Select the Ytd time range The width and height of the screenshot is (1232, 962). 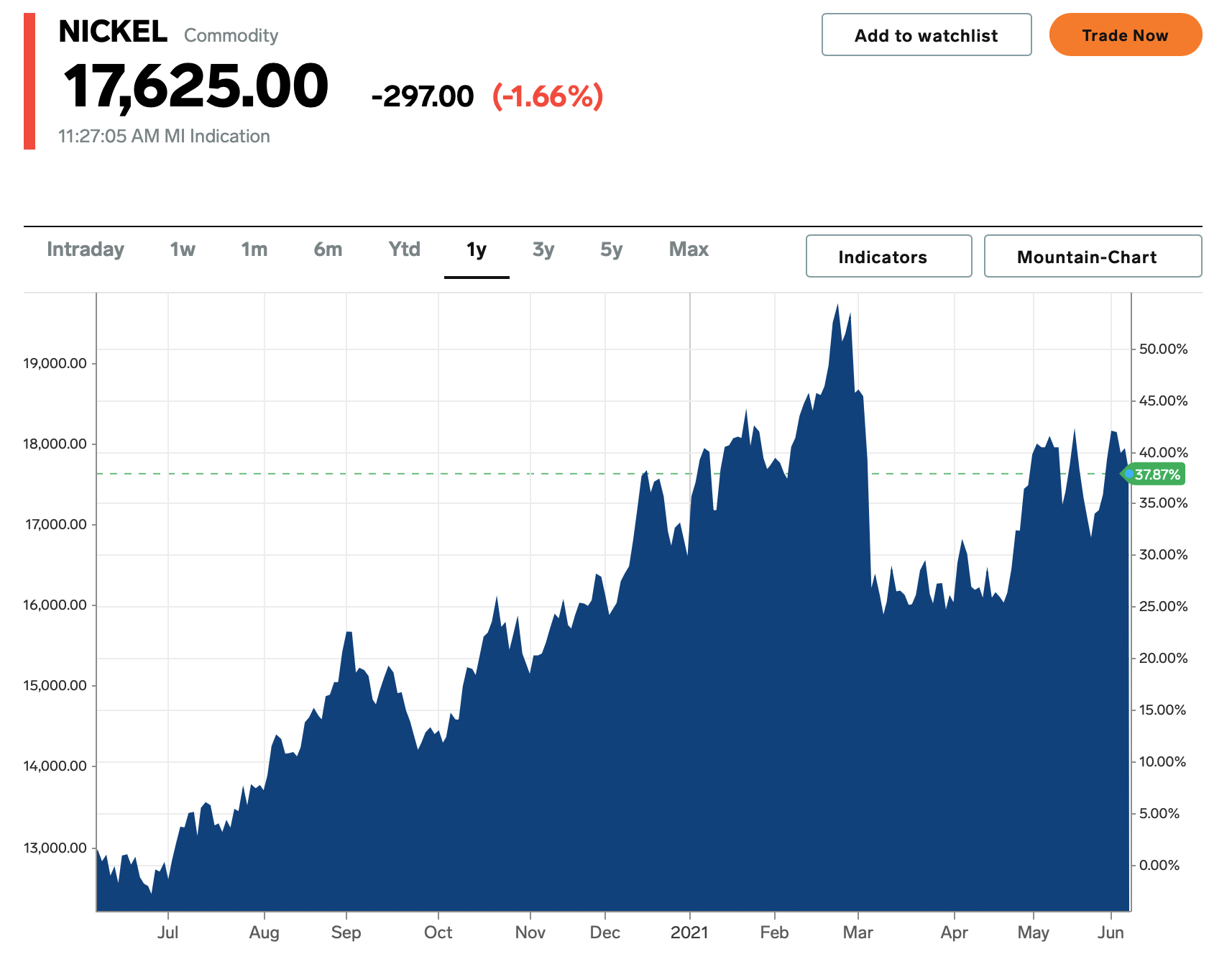[x=404, y=249]
